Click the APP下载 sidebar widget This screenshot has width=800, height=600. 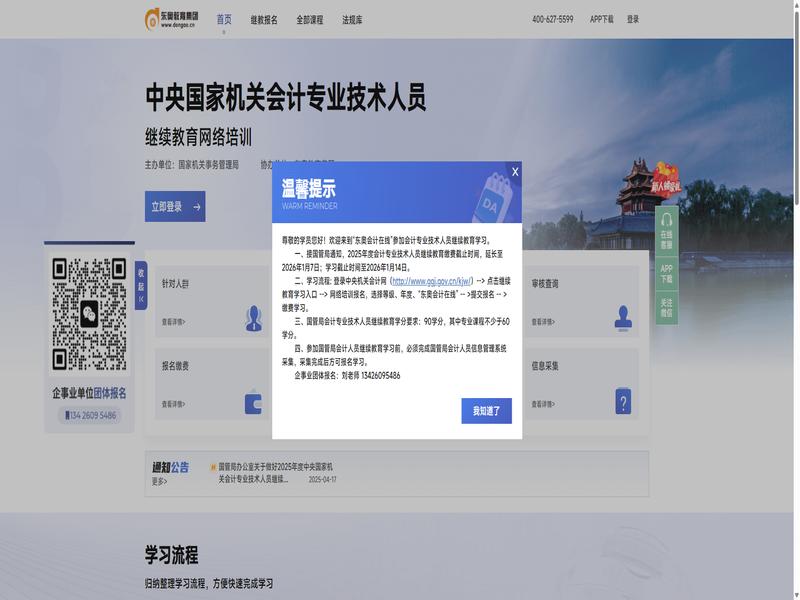(x=667, y=273)
